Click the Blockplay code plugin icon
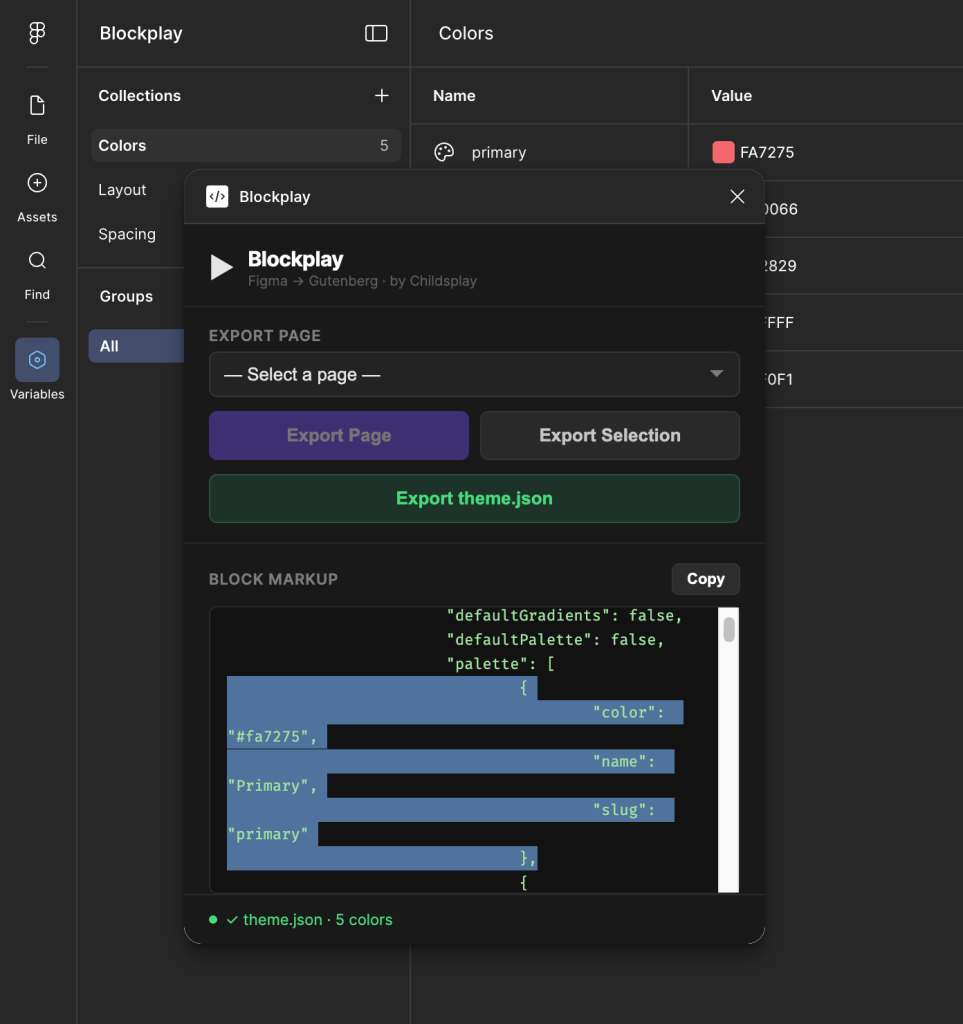The width and height of the screenshot is (963, 1024). coord(217,197)
